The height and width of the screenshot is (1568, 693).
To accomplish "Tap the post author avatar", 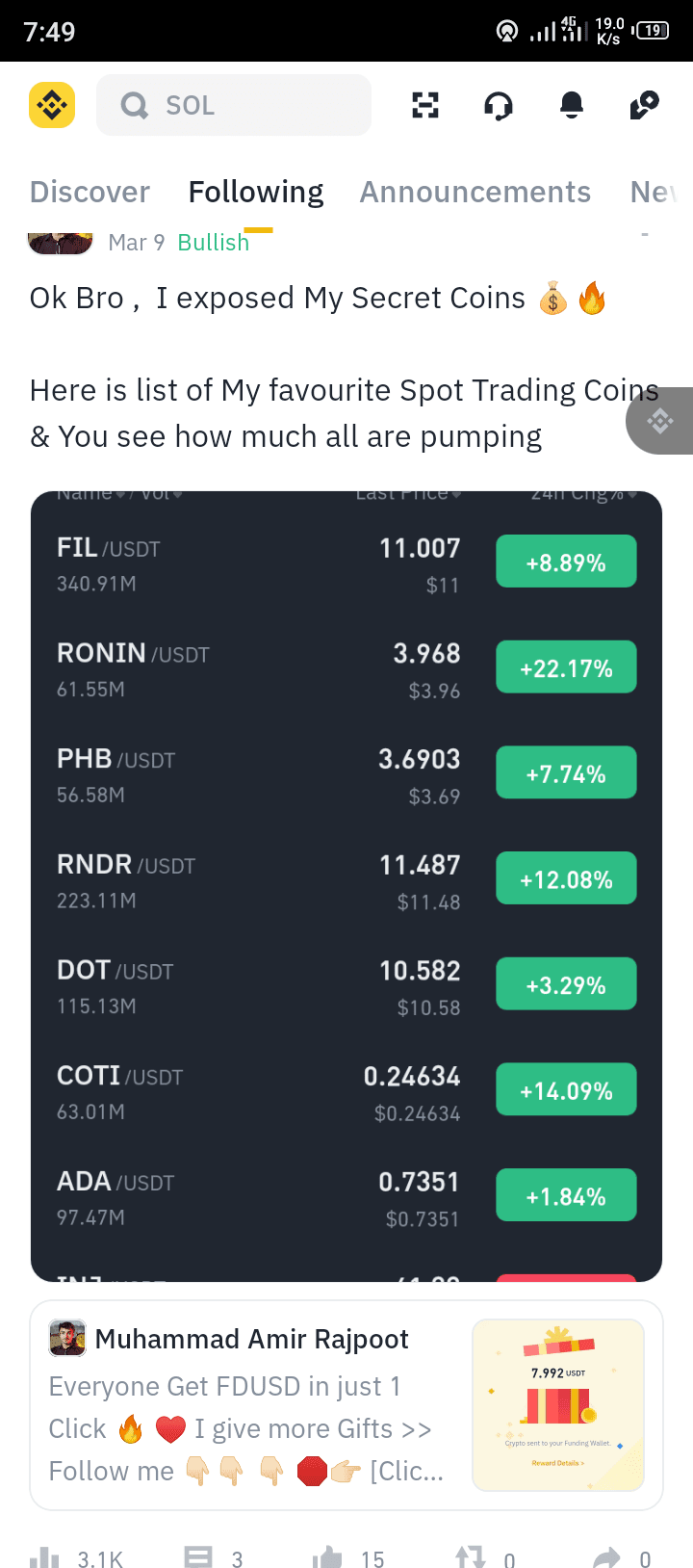I will pyautogui.click(x=60, y=243).
